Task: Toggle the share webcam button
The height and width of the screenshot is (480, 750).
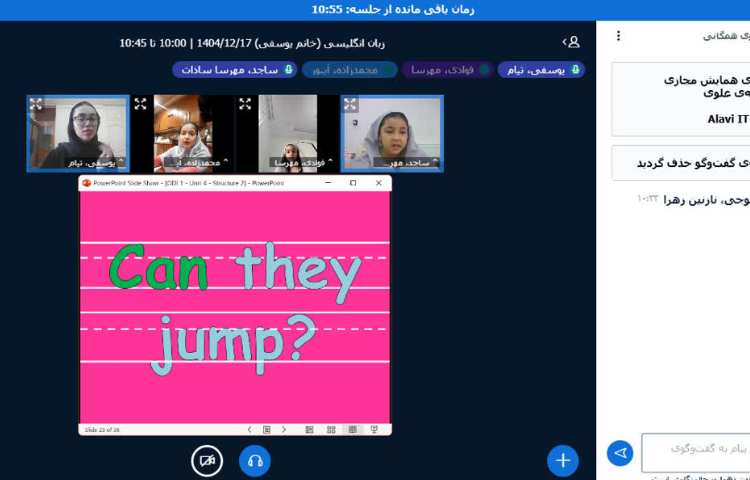Action: [207, 461]
